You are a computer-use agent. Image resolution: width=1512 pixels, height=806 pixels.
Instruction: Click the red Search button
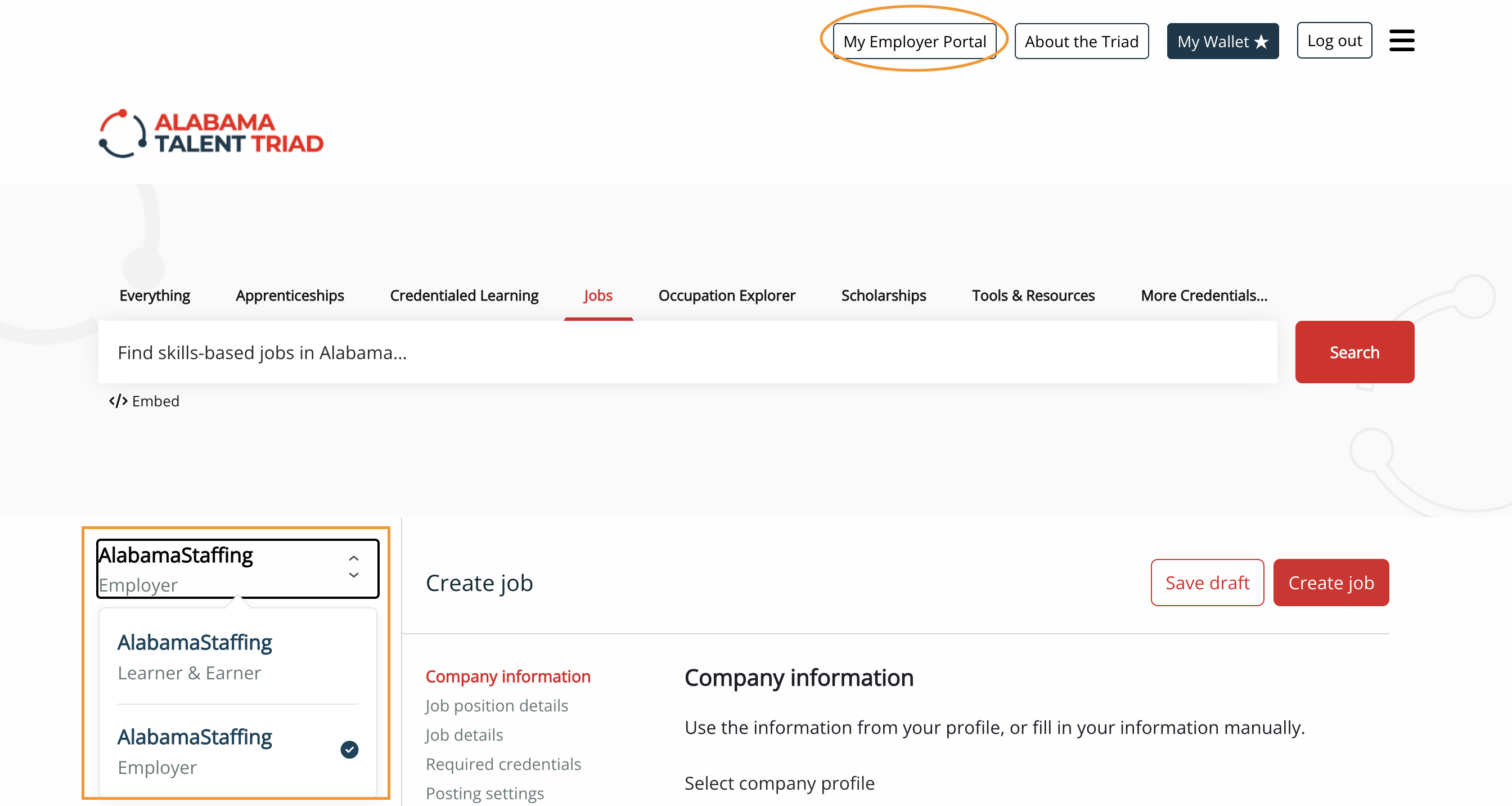coord(1354,352)
